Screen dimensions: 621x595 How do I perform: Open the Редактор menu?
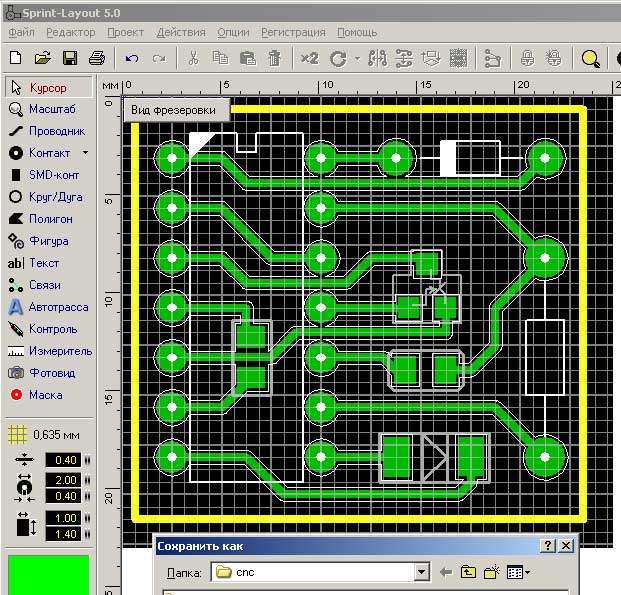(x=70, y=32)
